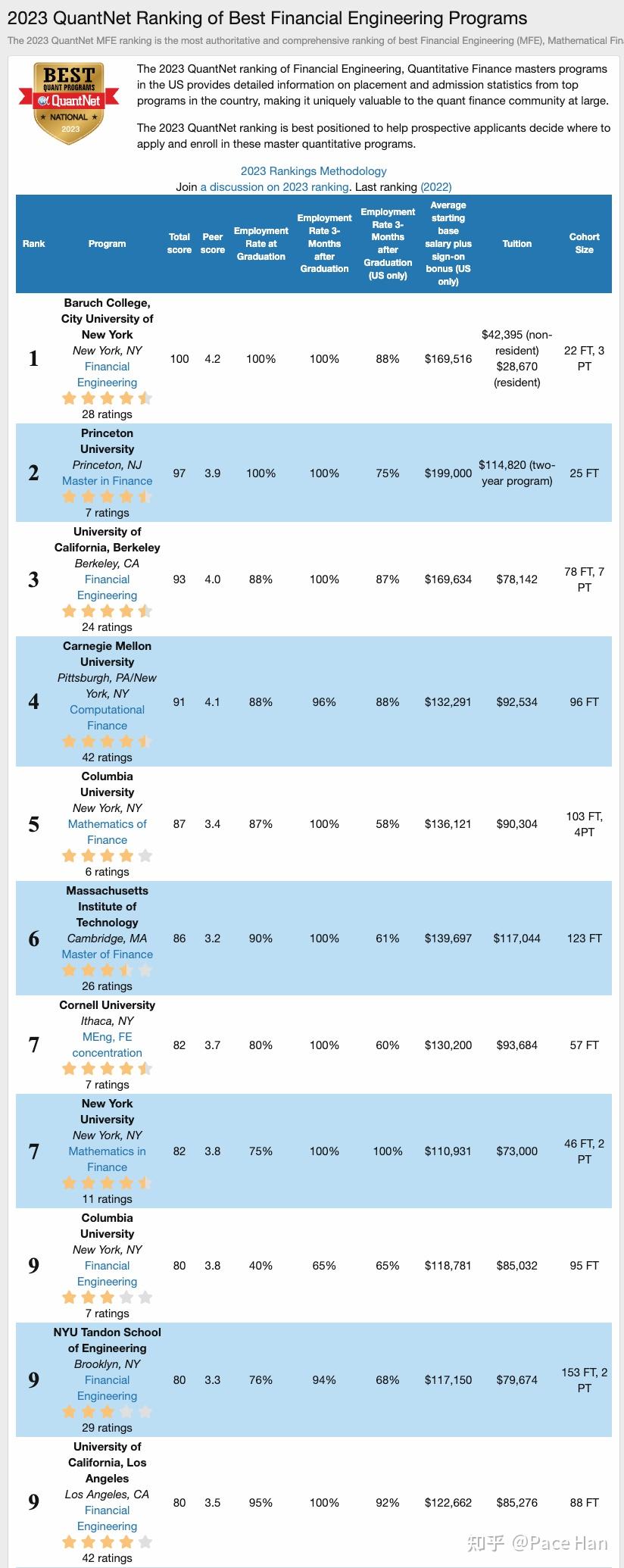Click the Total score column header

(179, 243)
